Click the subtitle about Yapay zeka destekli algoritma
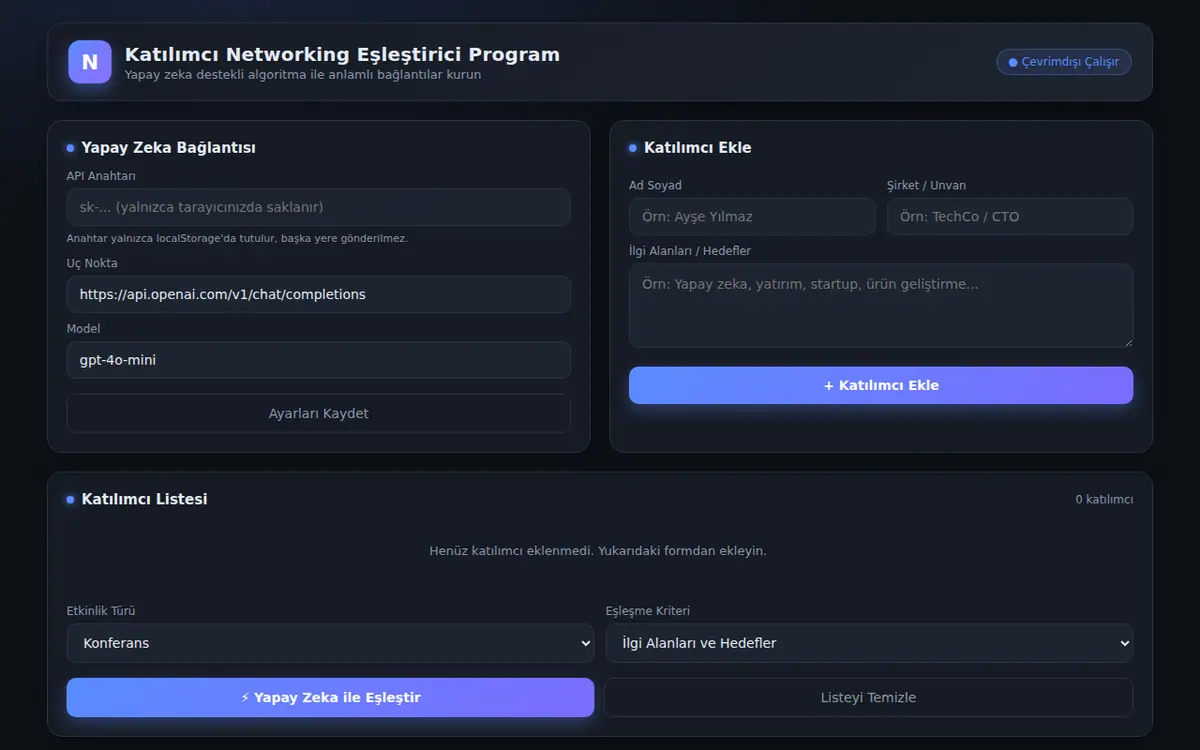Image resolution: width=1200 pixels, height=750 pixels. (303, 75)
